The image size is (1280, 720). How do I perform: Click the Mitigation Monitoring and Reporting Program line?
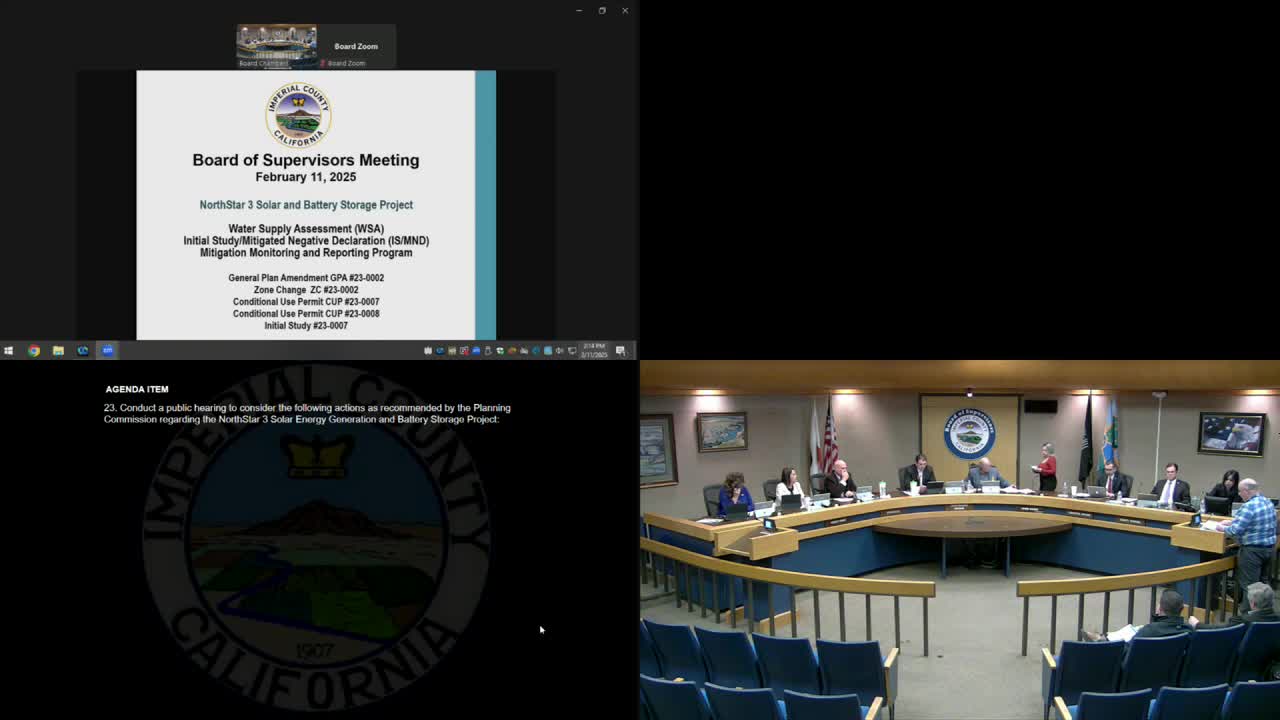[x=306, y=253]
